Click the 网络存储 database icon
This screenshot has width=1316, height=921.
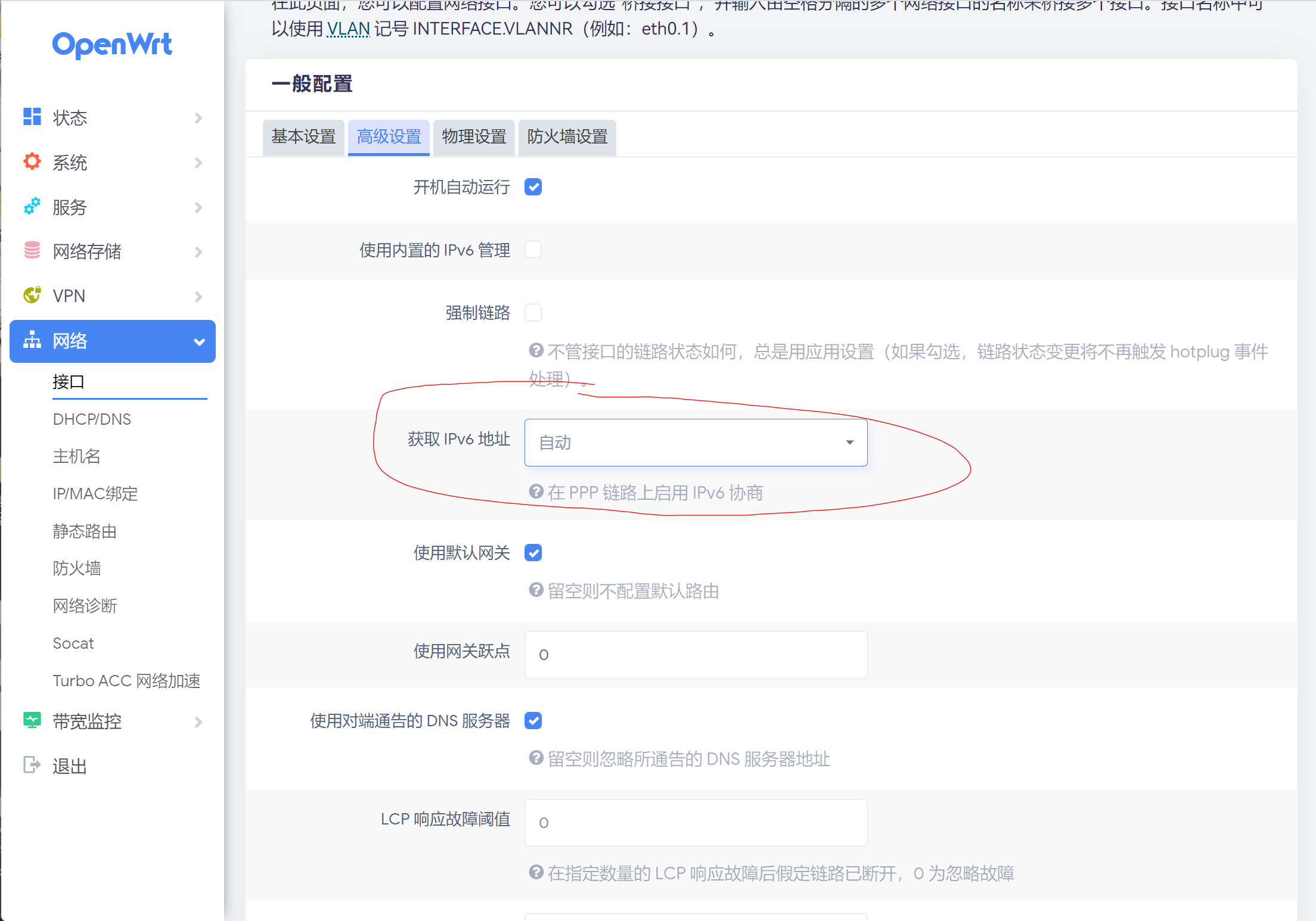(32, 250)
